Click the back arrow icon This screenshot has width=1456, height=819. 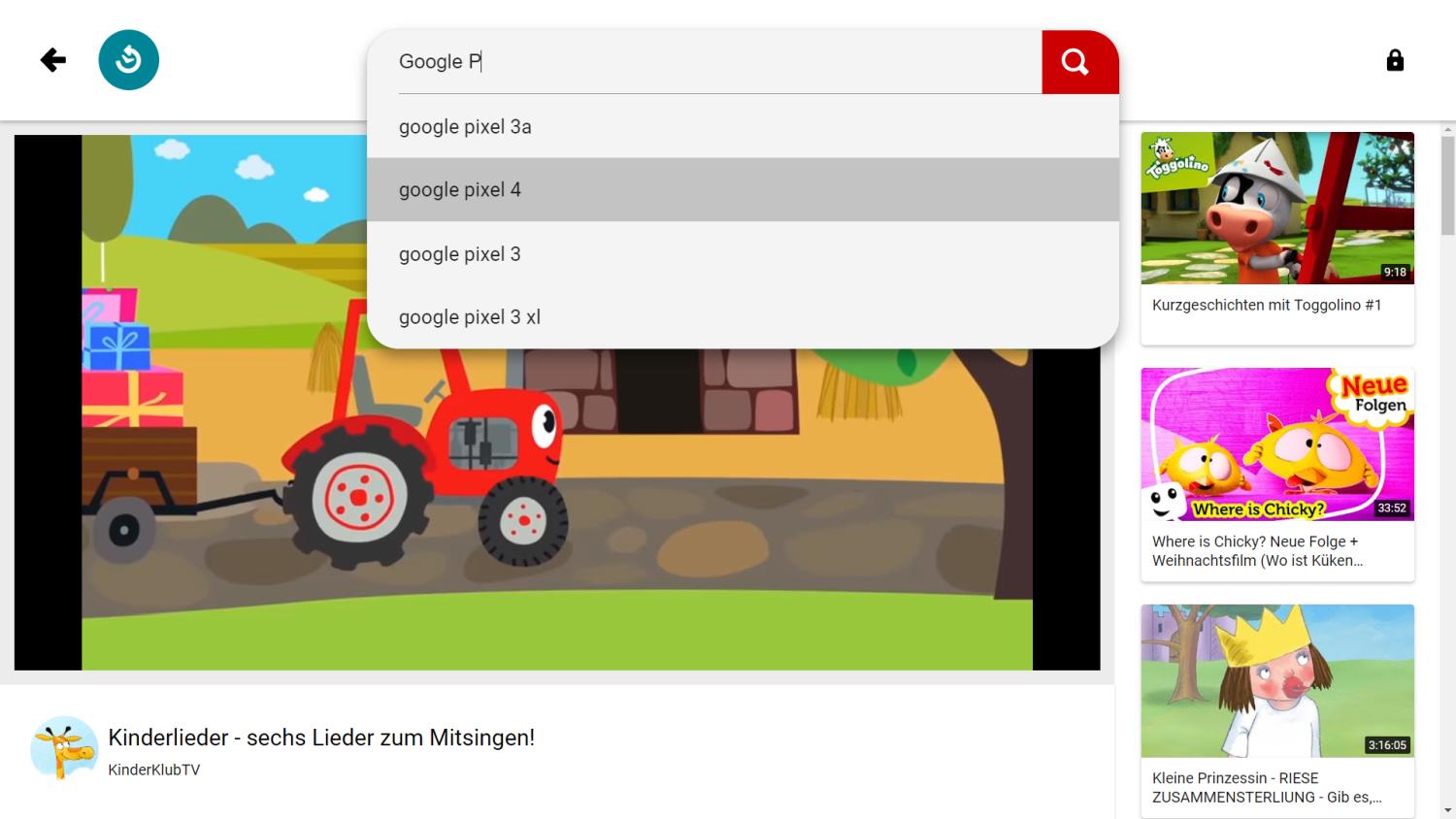[x=52, y=60]
